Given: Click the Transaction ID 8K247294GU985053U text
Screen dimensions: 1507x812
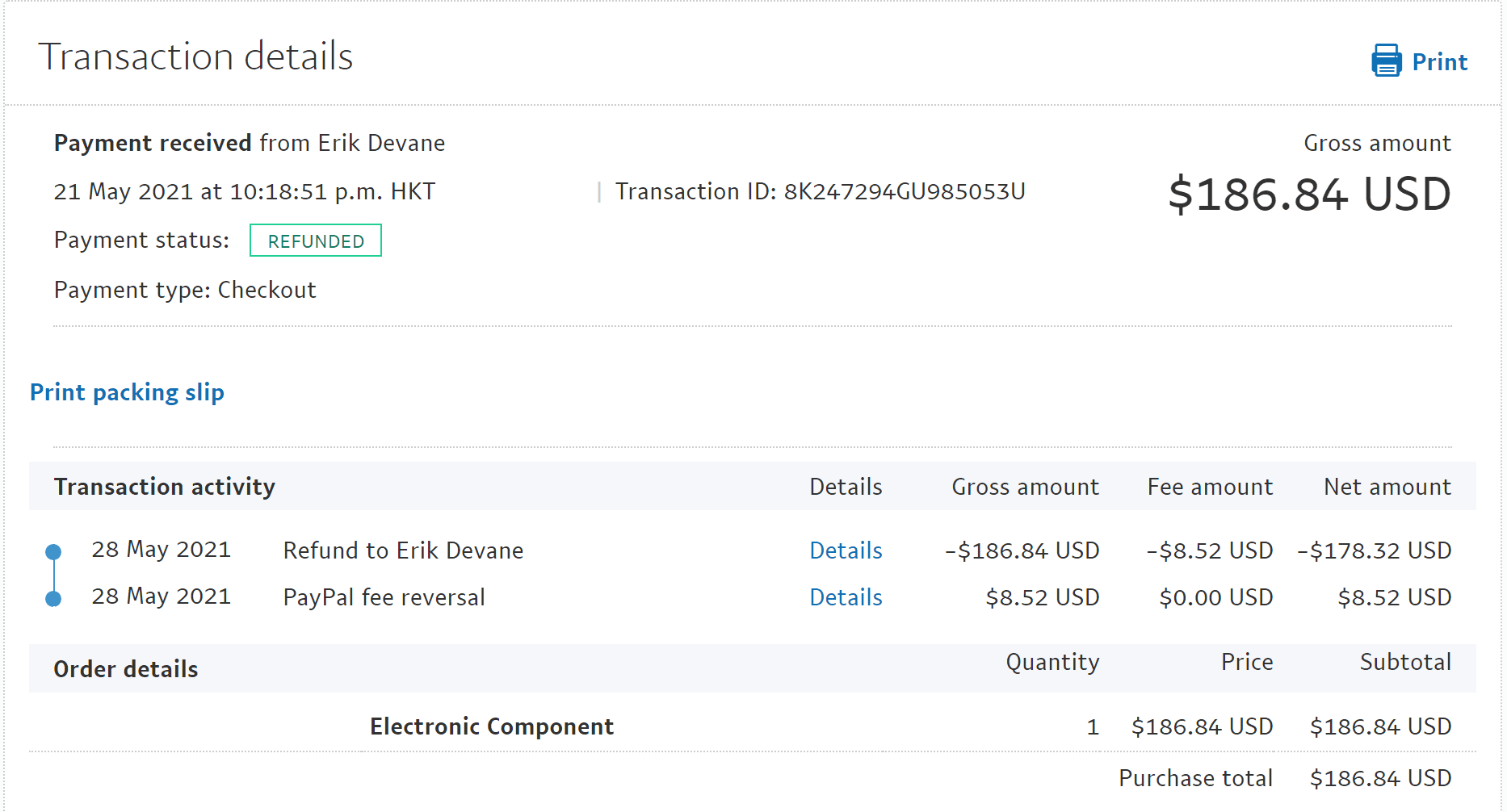Looking at the screenshot, I should tap(820, 191).
